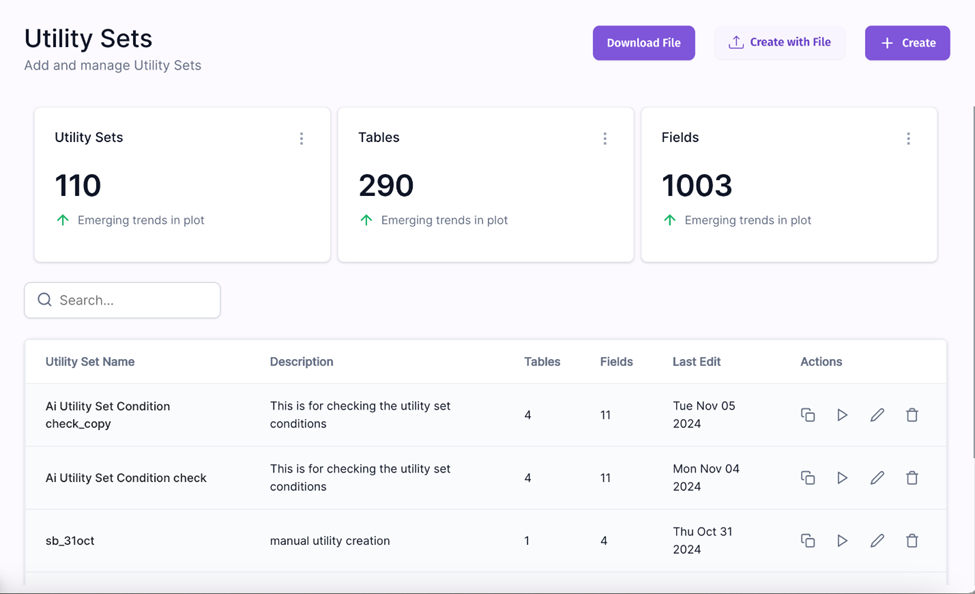This screenshot has width=975, height=594.
Task: Open Fields card options menu
Action: [908, 138]
